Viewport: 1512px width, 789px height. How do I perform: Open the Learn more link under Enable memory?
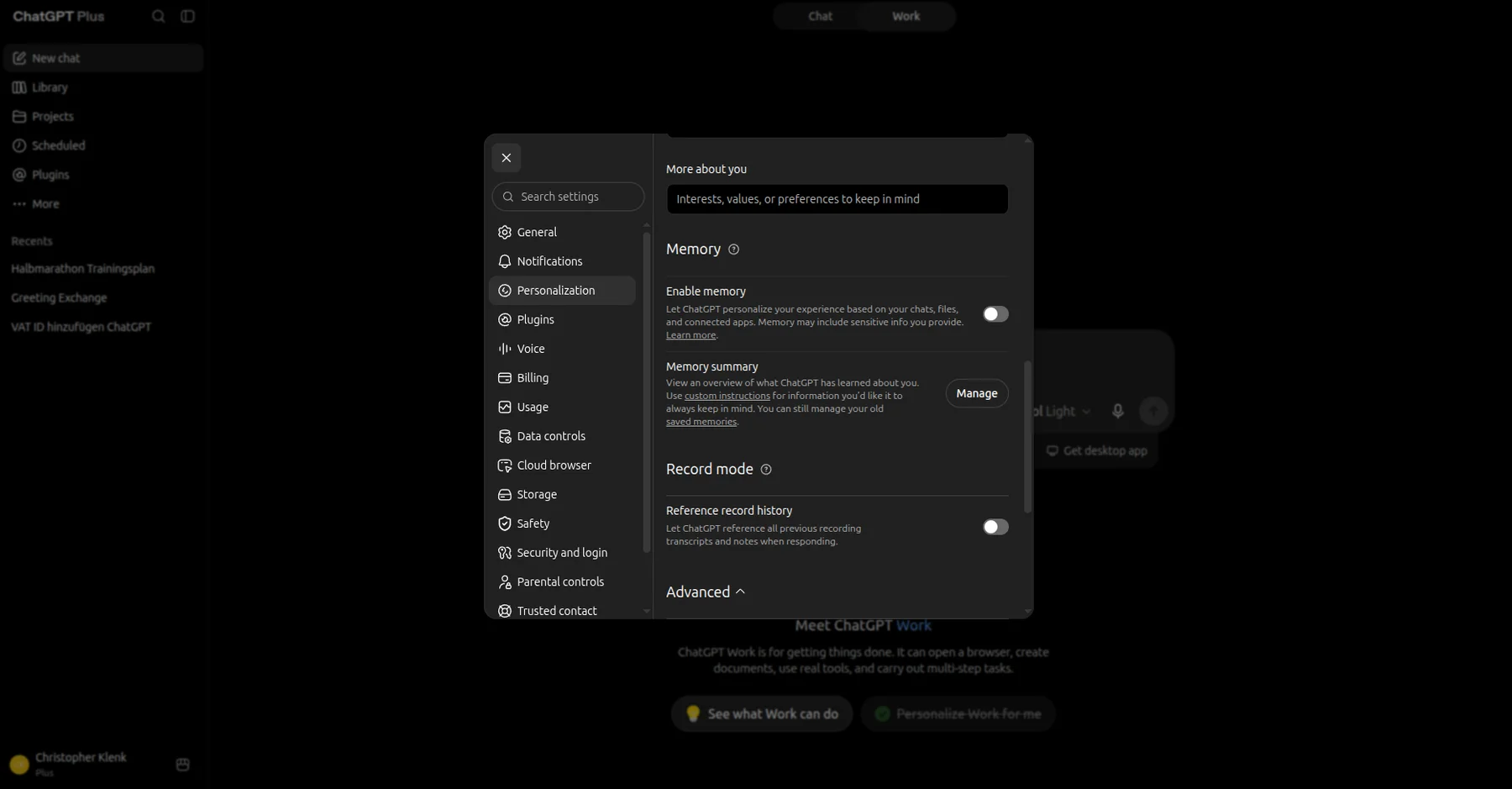point(690,335)
